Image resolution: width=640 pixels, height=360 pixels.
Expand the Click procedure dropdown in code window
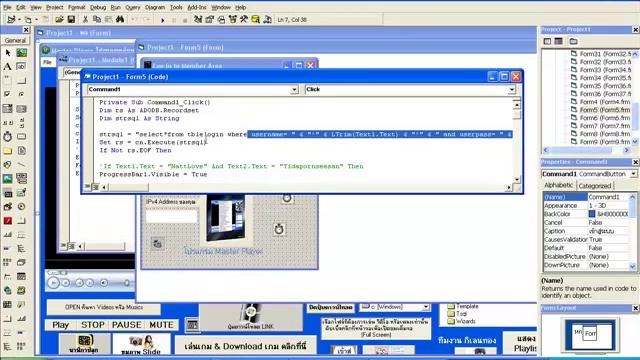511,89
